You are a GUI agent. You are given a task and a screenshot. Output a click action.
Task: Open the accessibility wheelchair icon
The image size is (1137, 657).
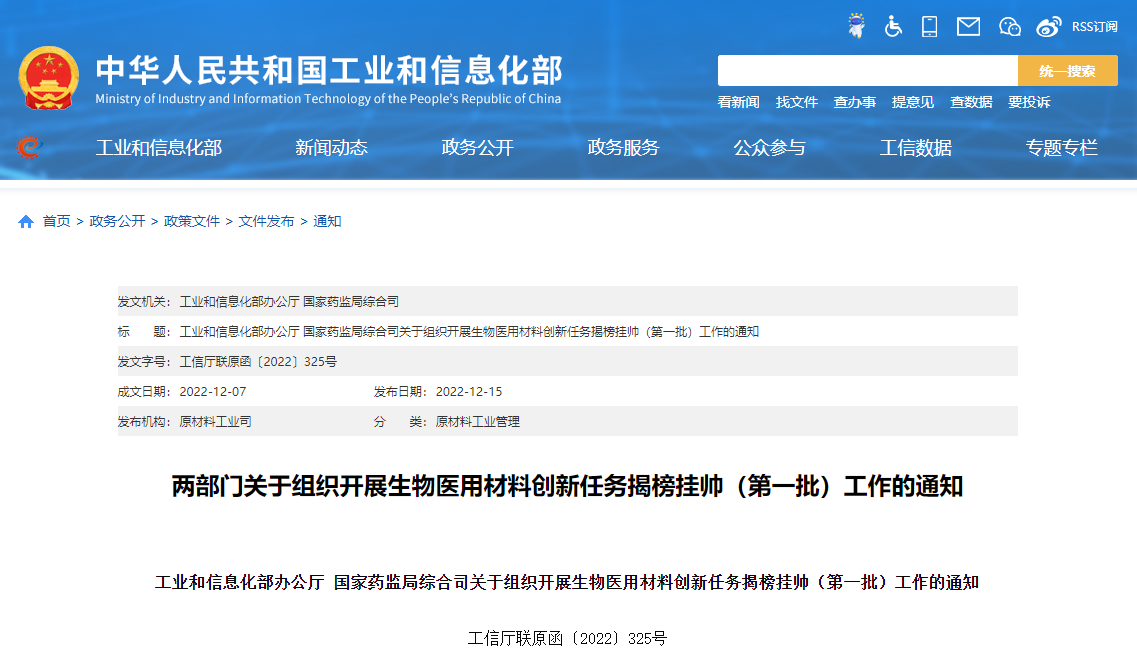pos(893,27)
